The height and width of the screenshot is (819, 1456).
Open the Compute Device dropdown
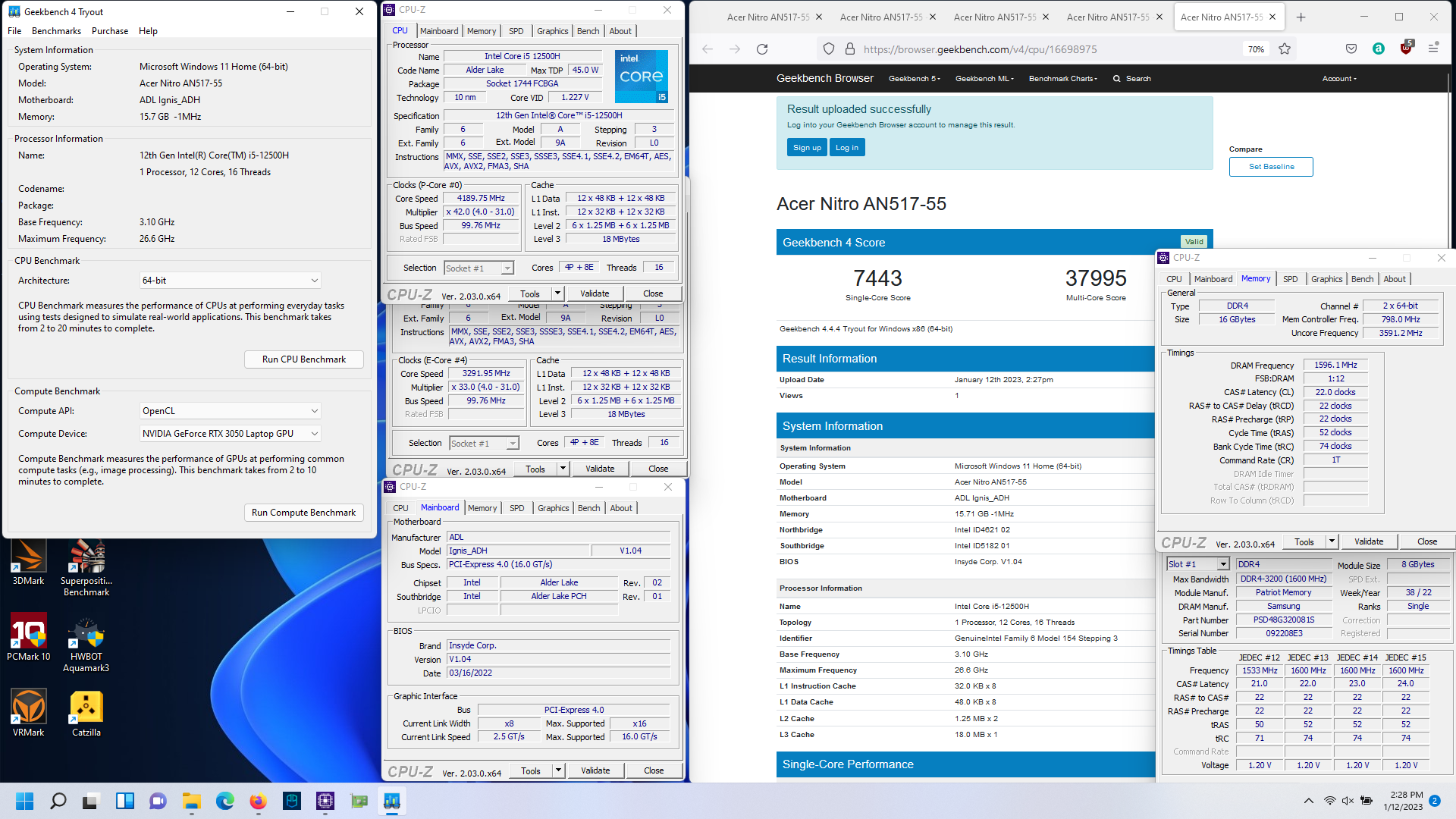(230, 434)
